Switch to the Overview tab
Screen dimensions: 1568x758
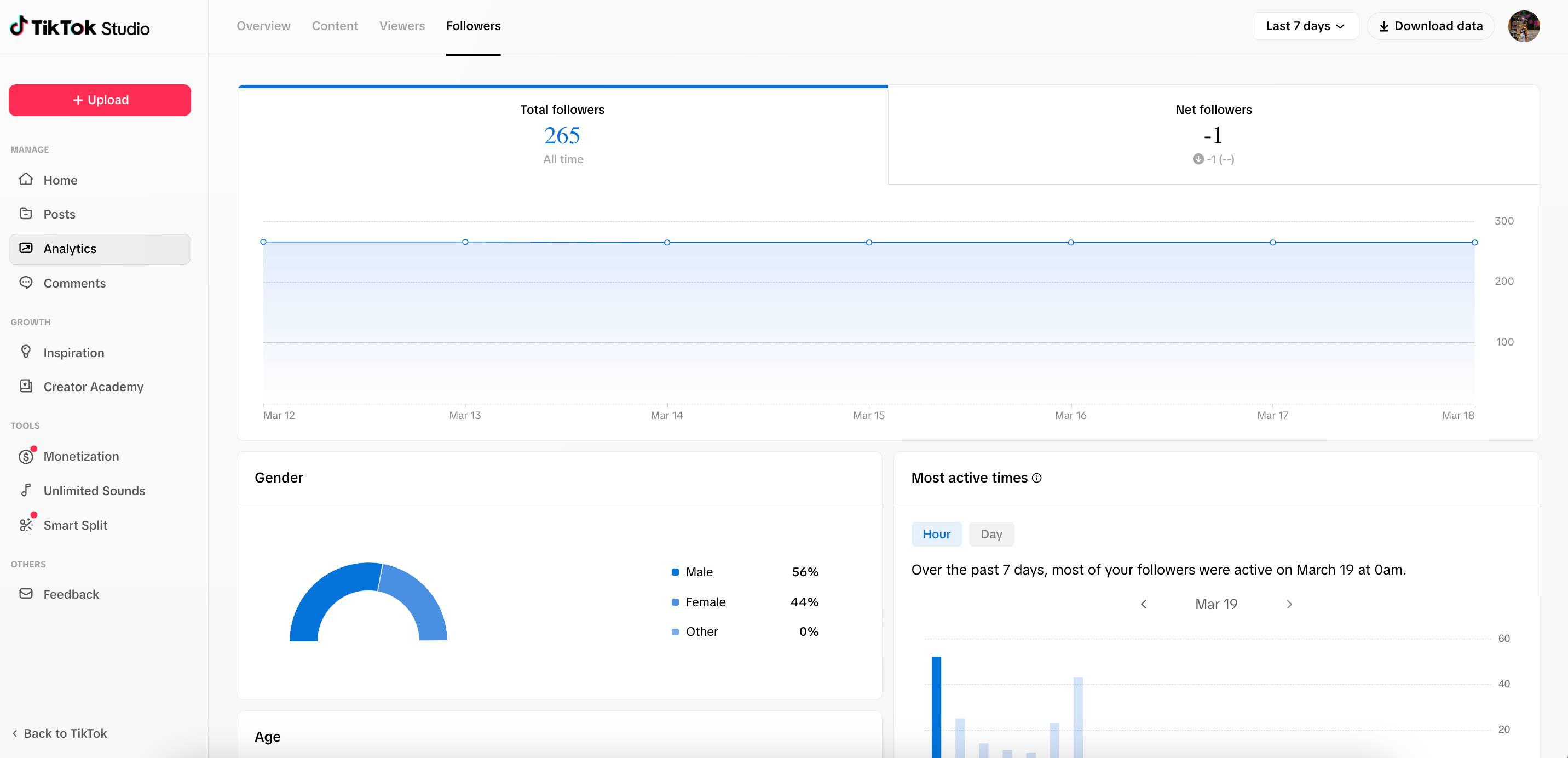pos(263,26)
